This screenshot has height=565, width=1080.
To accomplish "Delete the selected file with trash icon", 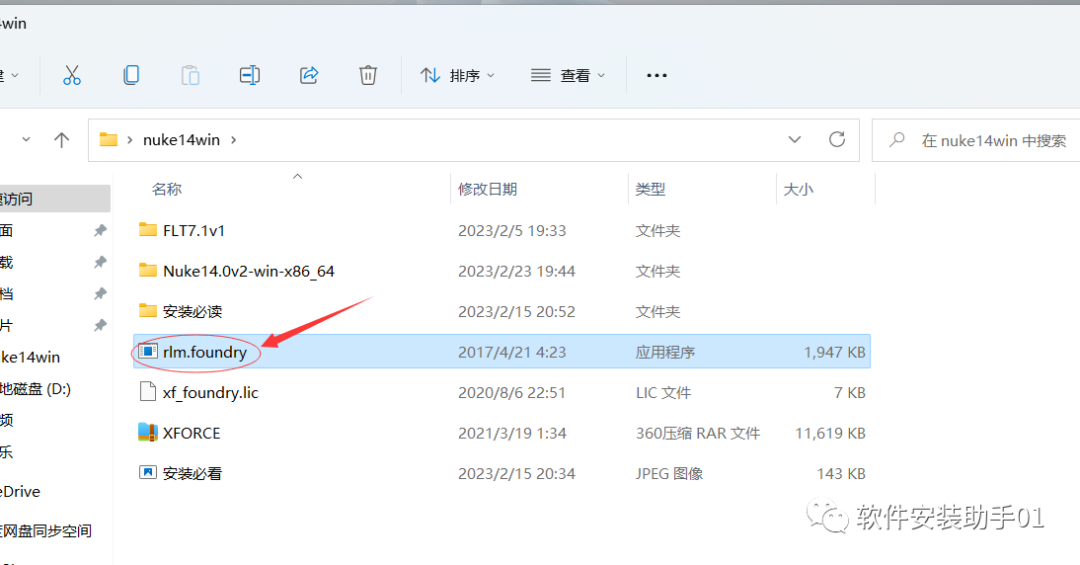I will coord(368,75).
